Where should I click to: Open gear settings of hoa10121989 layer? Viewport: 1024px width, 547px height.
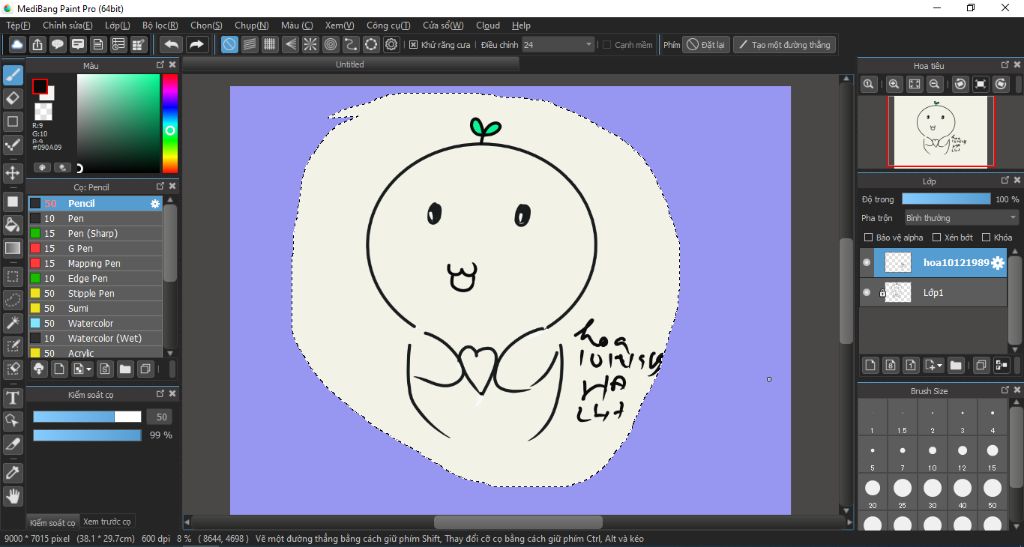tap(997, 263)
